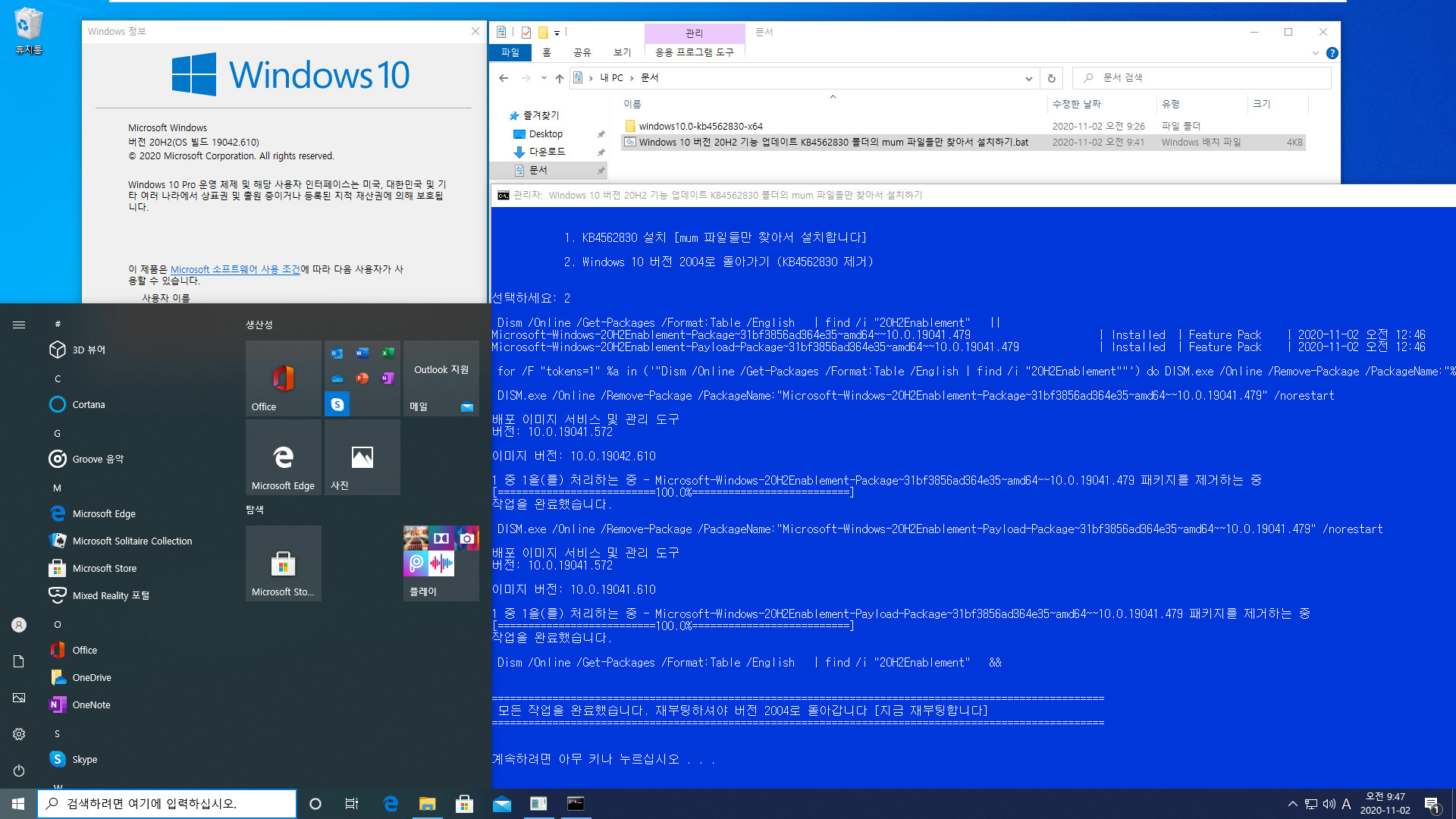Sort files by the 이름 column header

[833, 104]
